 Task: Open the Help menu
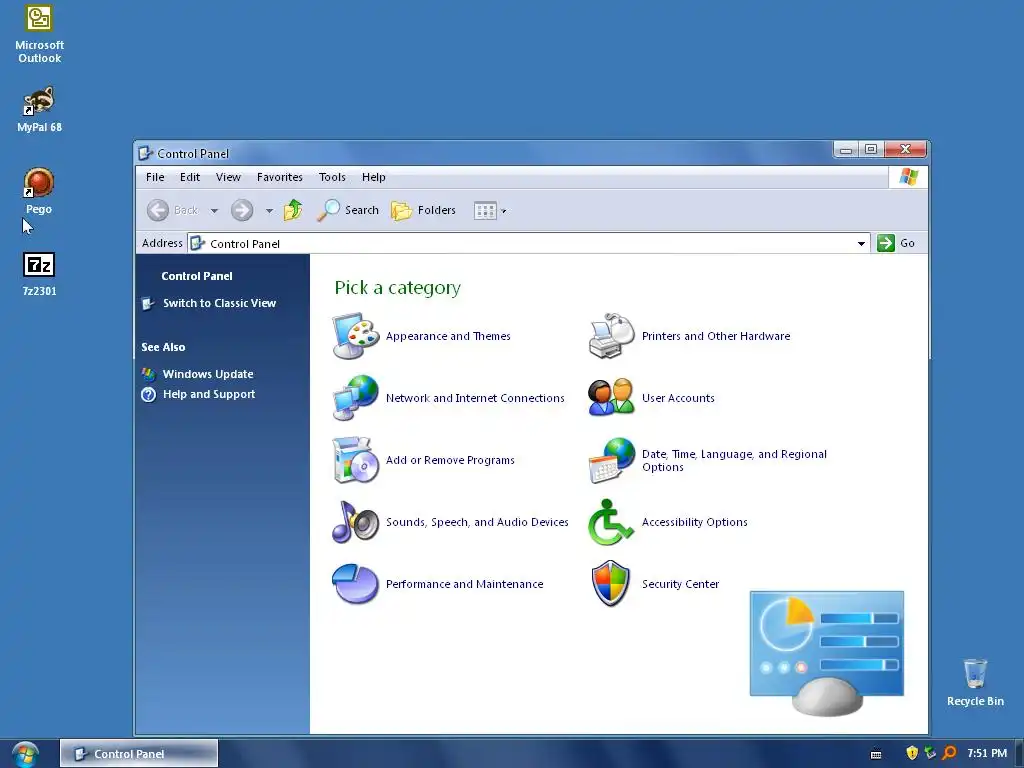point(374,177)
